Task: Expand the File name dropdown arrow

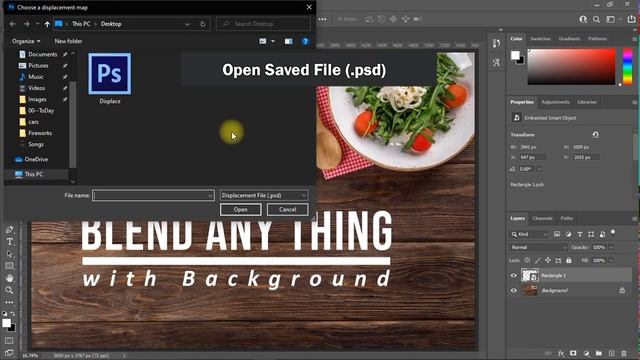Action: tap(210, 196)
